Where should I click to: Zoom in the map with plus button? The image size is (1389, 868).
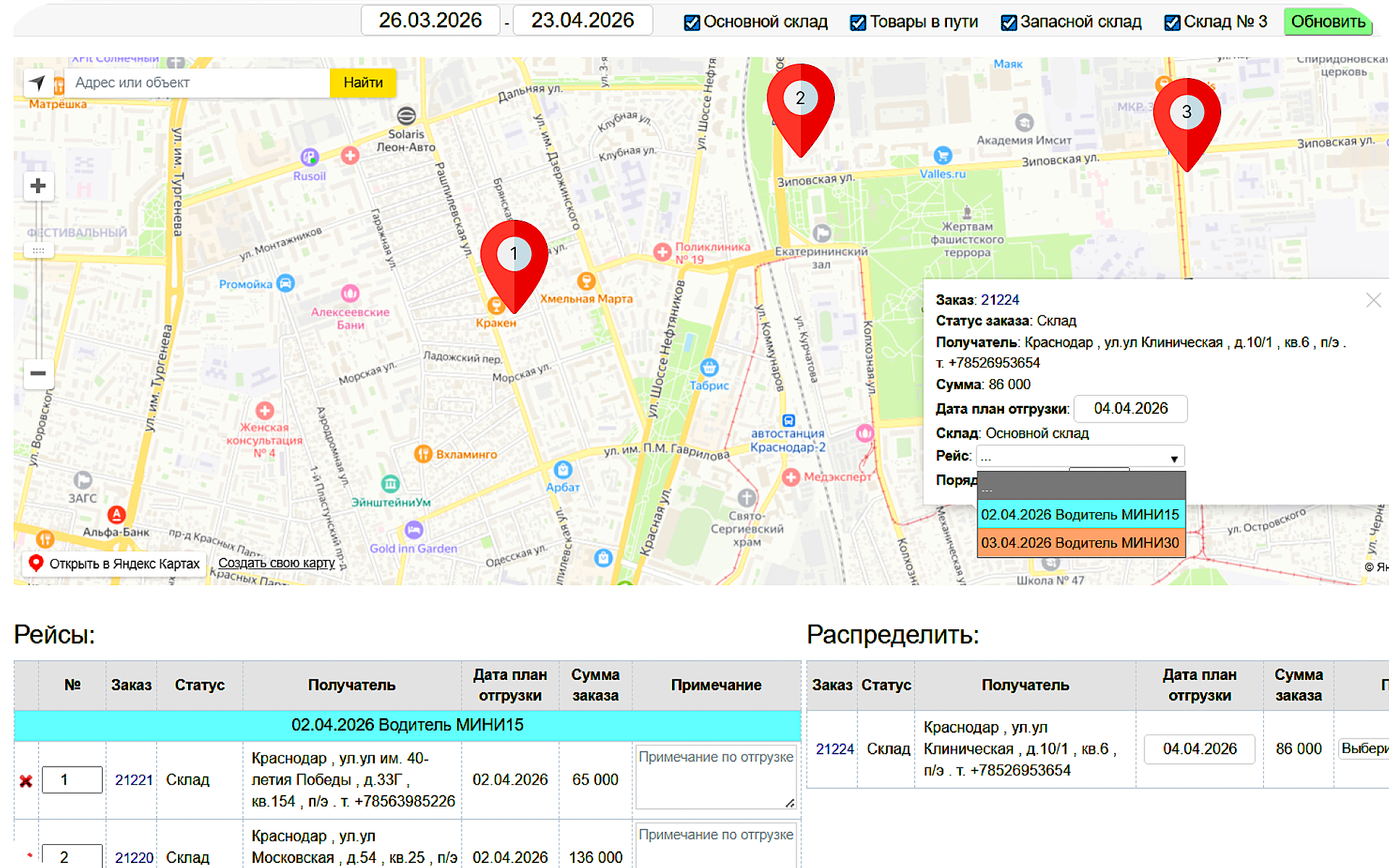[38, 186]
